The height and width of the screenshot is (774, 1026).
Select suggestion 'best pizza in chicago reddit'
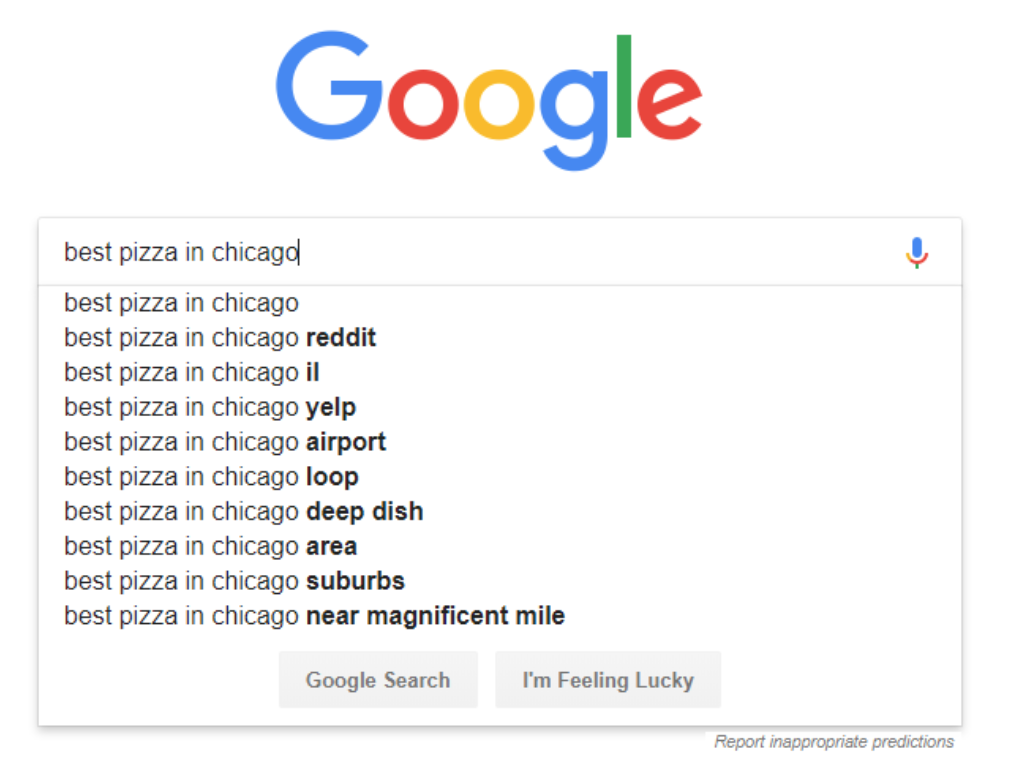coord(220,337)
